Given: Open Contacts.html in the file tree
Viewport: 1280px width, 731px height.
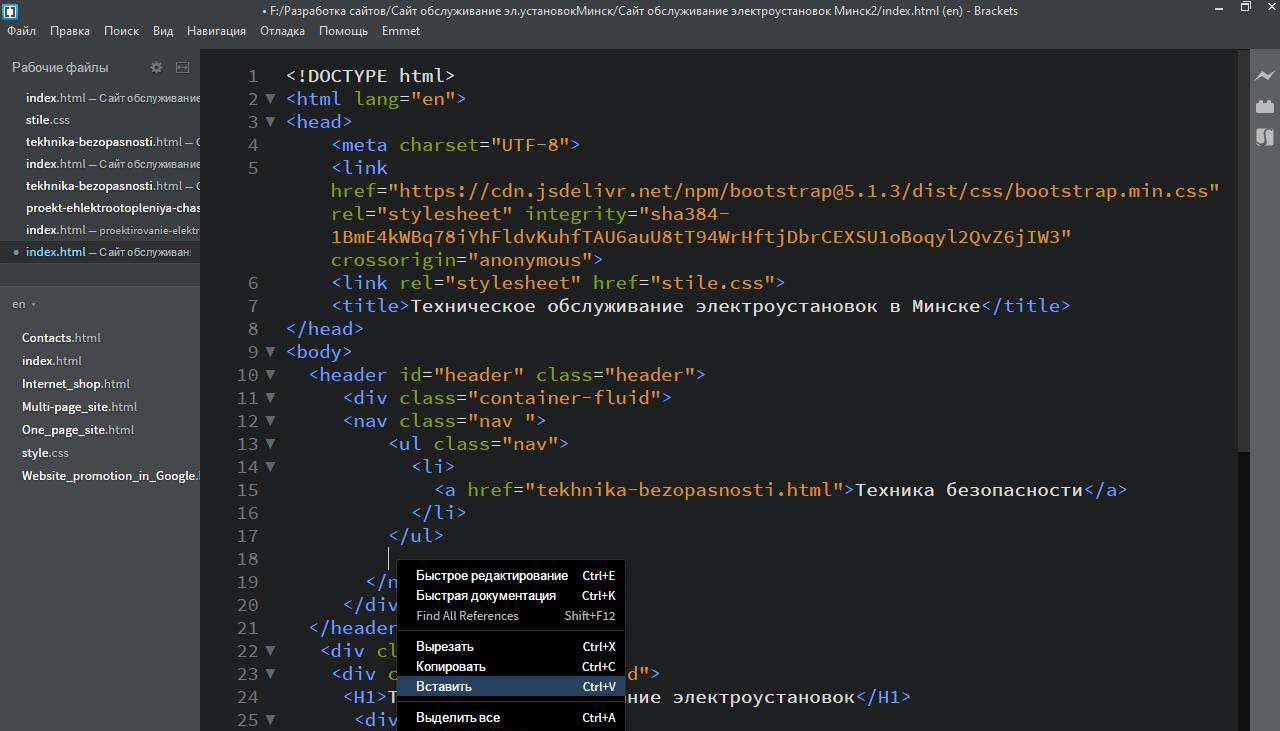Looking at the screenshot, I should click(61, 338).
